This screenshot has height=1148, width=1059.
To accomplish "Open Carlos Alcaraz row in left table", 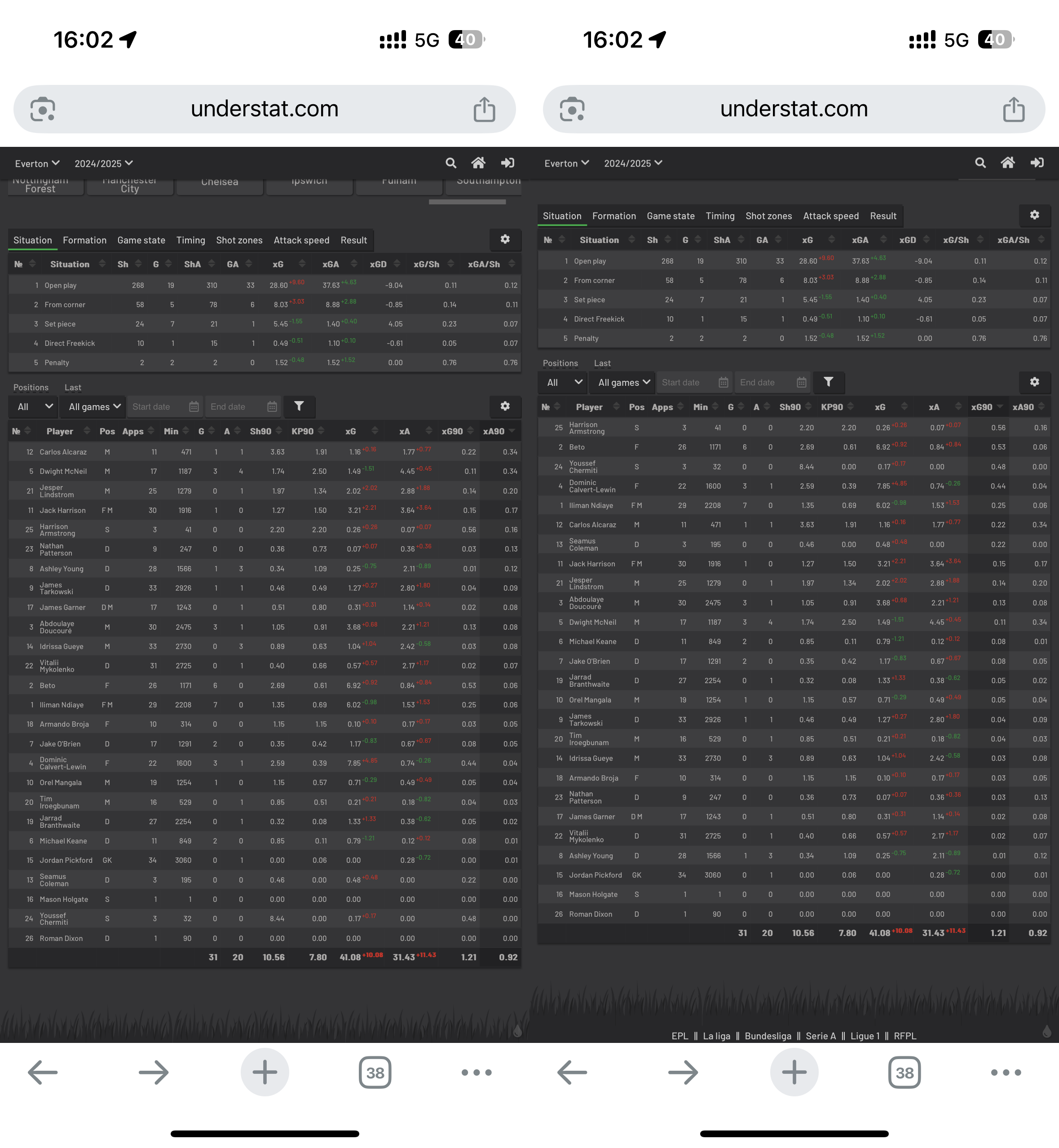I will [265, 452].
